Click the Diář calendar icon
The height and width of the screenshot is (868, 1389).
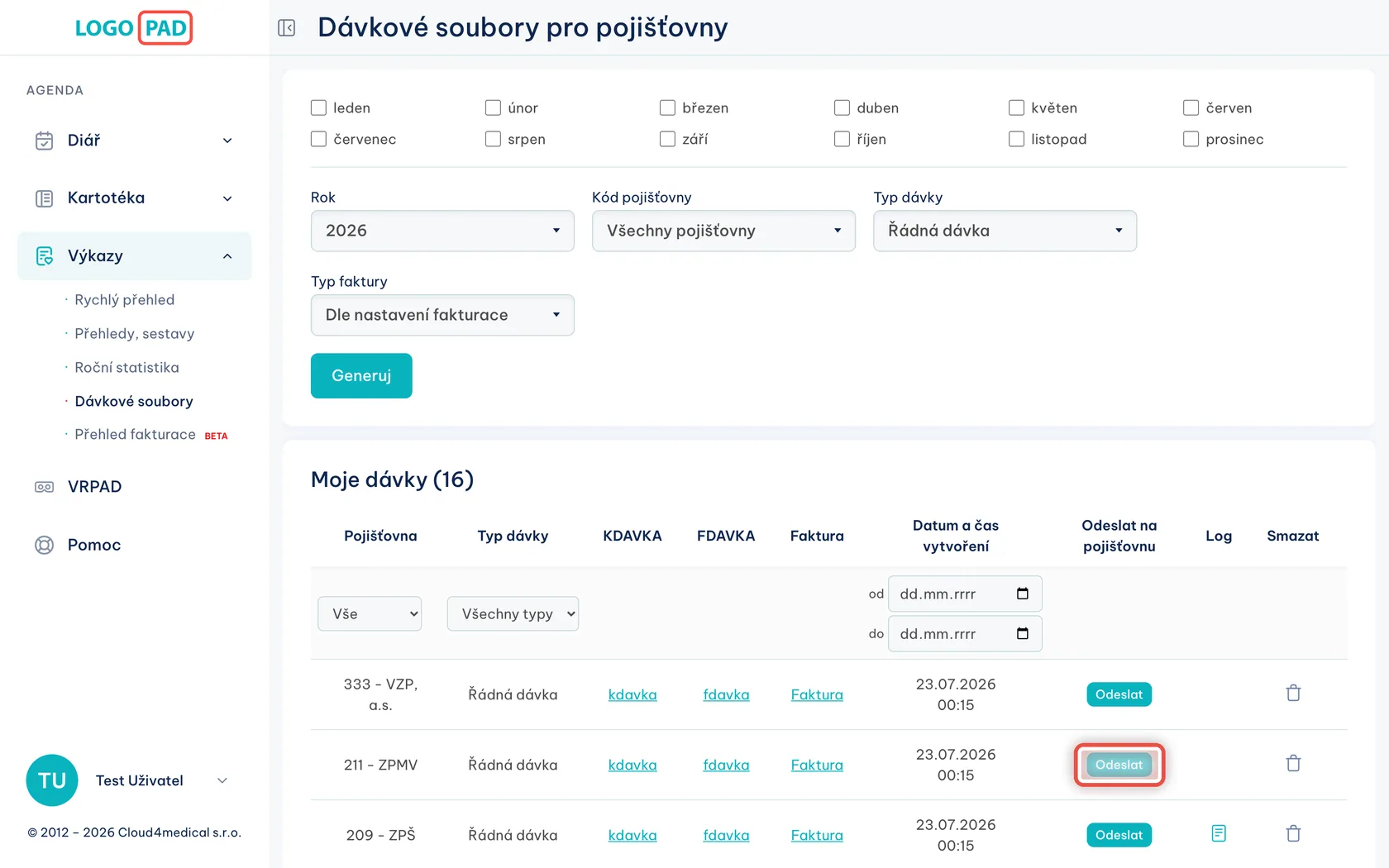point(45,141)
